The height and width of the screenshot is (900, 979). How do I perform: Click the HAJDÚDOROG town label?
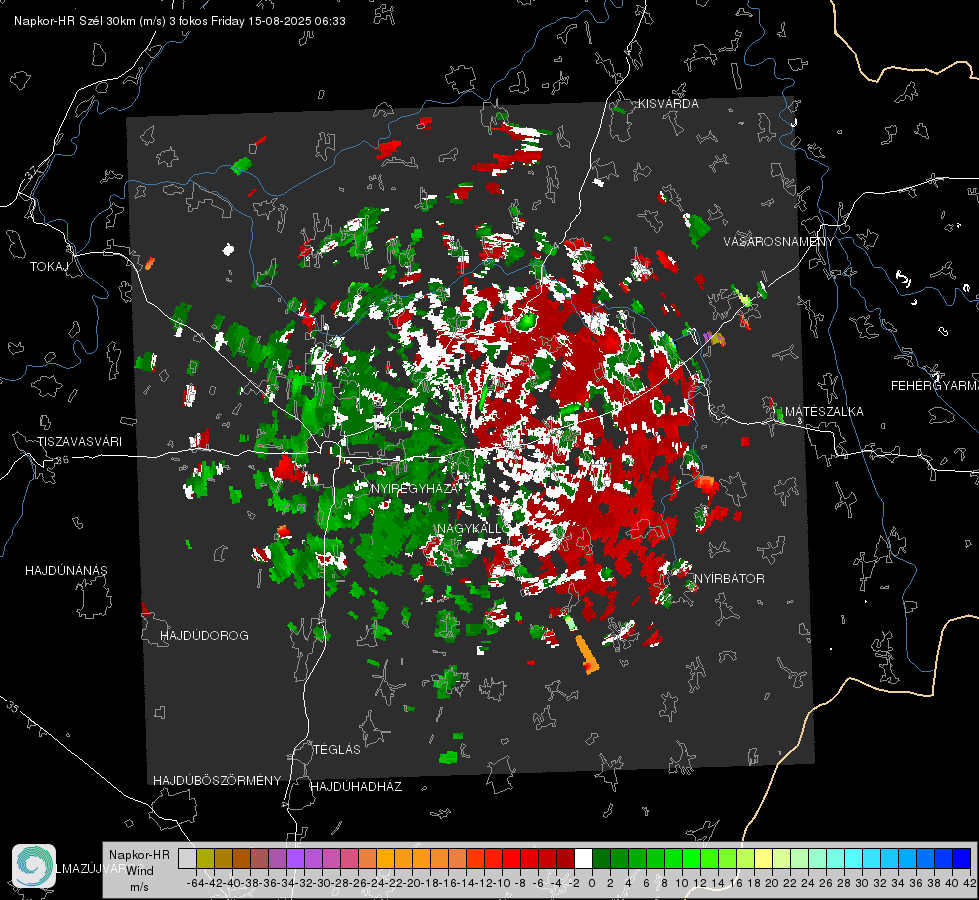click(x=204, y=636)
